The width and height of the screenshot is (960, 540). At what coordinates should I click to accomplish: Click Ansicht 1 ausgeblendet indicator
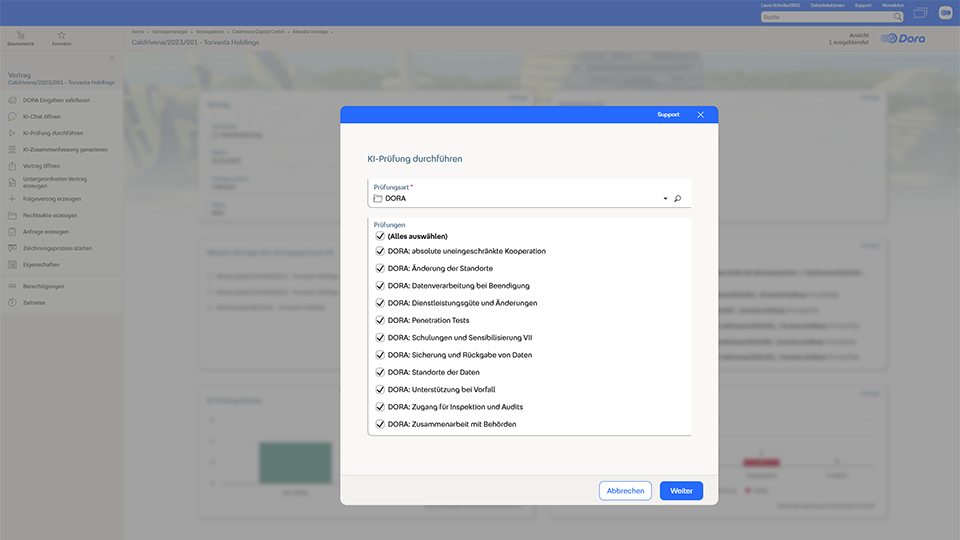849,39
